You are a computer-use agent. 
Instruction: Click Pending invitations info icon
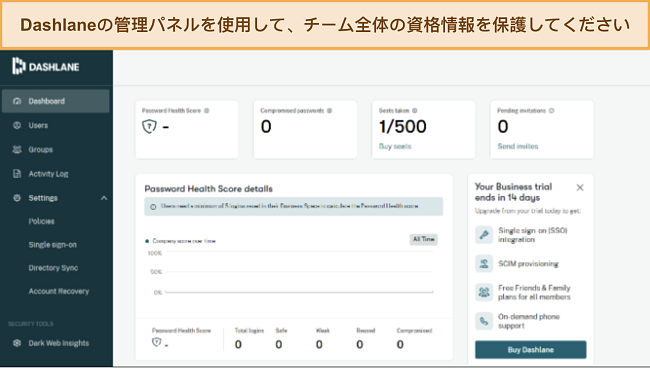tap(551, 111)
